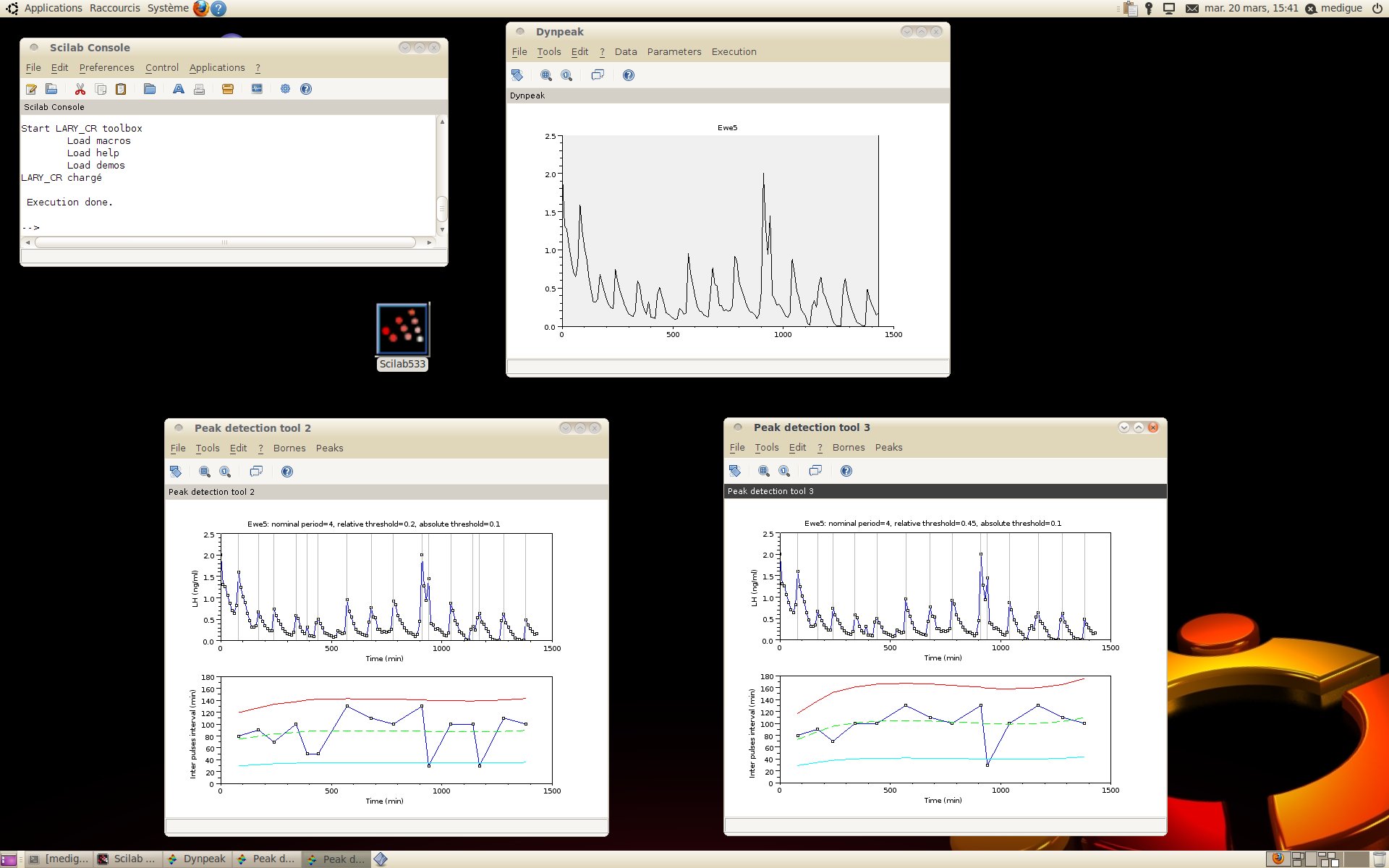Click the Copy icon in Scilab Console toolbar
This screenshot has width=1389, height=868.
[101, 89]
